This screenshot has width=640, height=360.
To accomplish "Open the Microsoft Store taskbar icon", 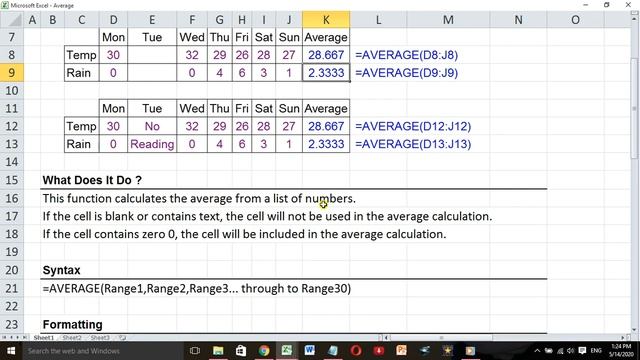I will 241,351.
